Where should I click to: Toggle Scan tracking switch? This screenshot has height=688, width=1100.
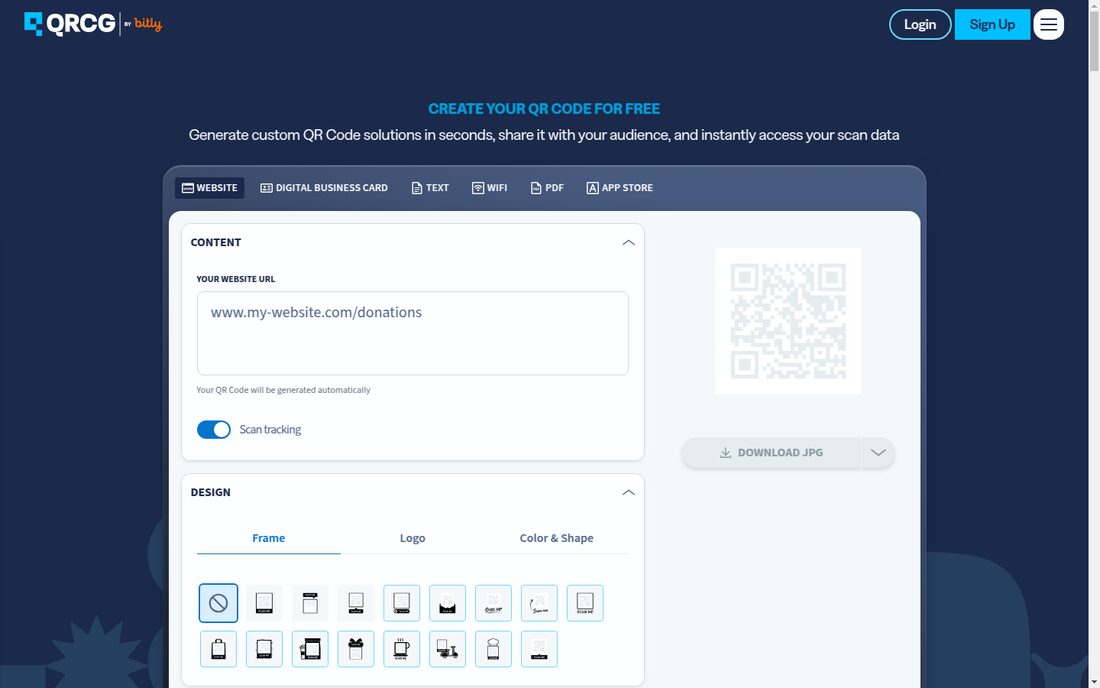click(x=213, y=429)
